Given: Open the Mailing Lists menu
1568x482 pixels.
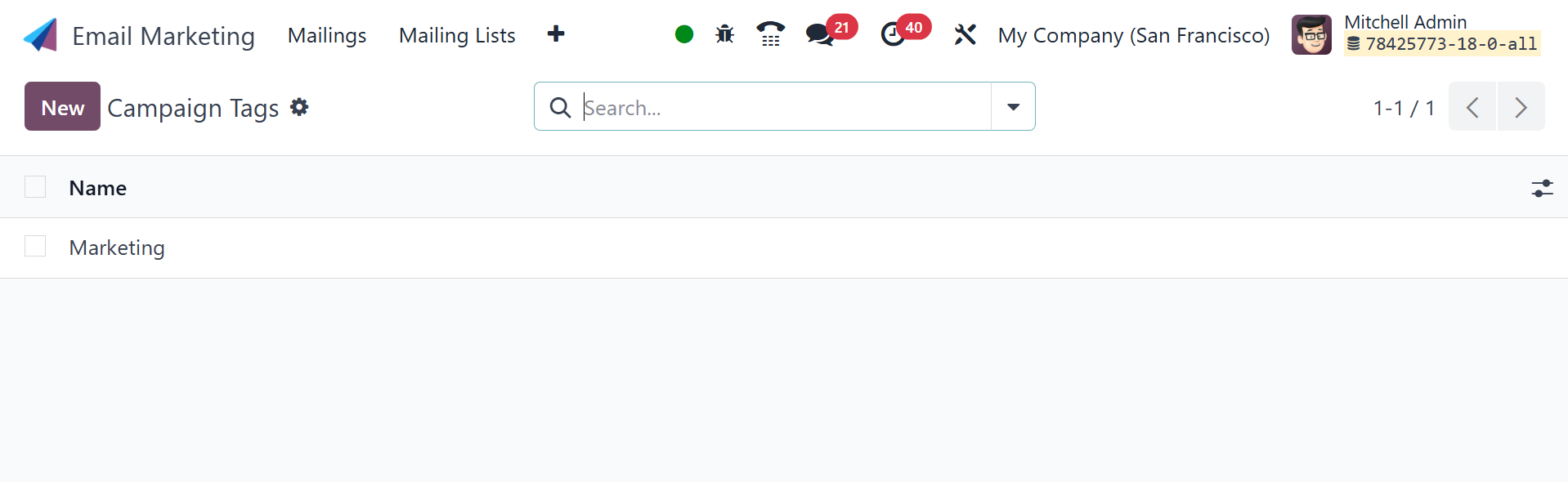Looking at the screenshot, I should 457,35.
